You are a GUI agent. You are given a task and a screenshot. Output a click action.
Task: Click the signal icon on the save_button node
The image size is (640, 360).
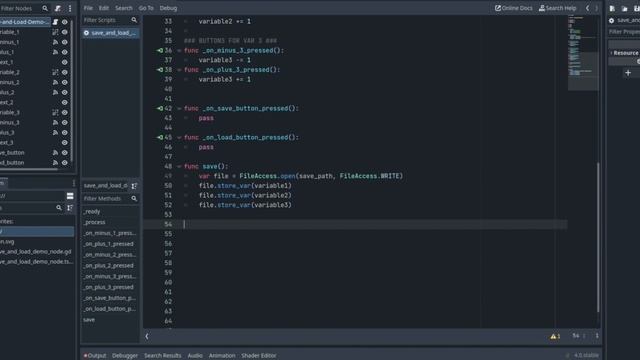pos(55,153)
